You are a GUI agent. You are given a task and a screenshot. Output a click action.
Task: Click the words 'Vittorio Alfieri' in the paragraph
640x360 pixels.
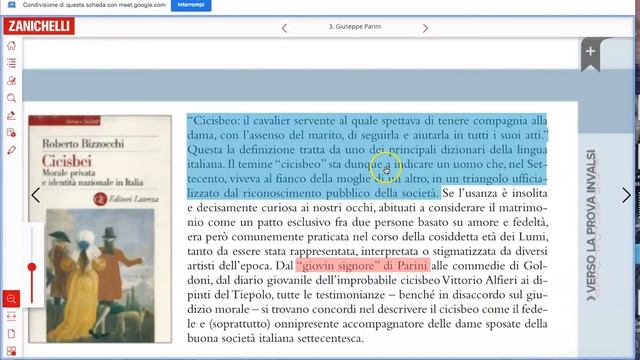click(480, 280)
